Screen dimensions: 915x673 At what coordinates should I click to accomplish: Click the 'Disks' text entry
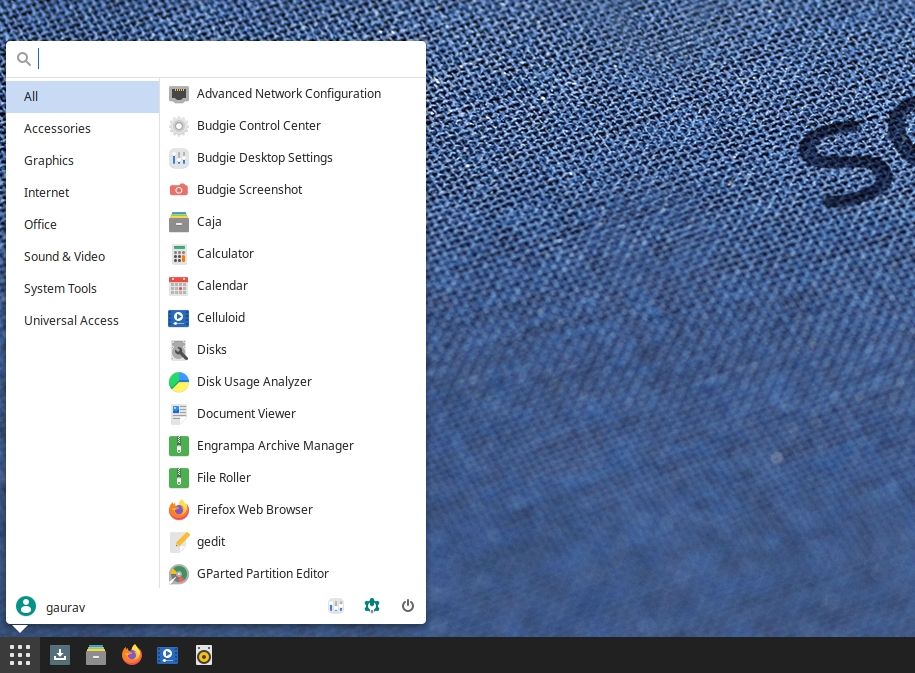pos(211,350)
